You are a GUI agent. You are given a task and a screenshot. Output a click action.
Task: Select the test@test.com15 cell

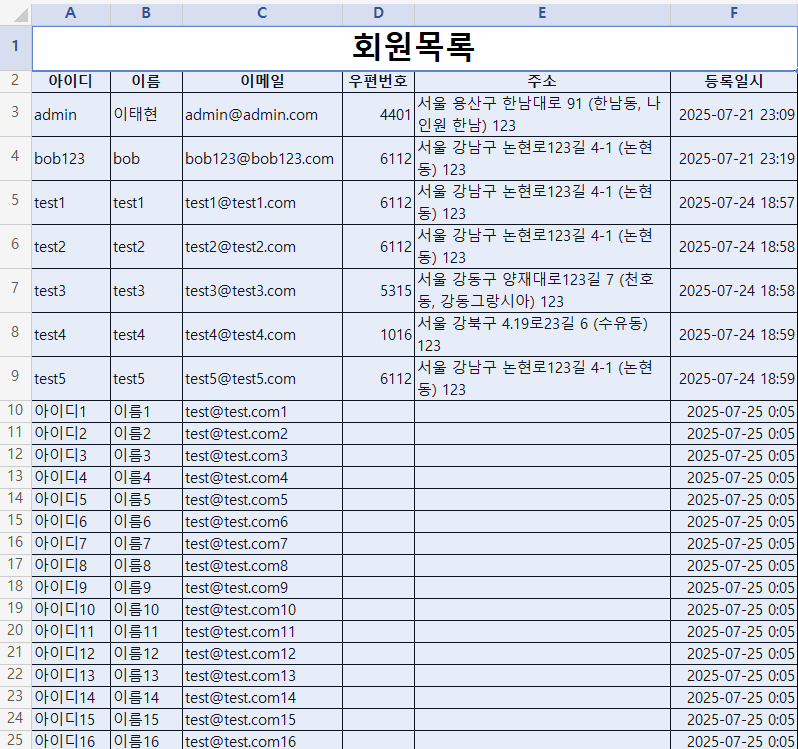tap(262, 719)
